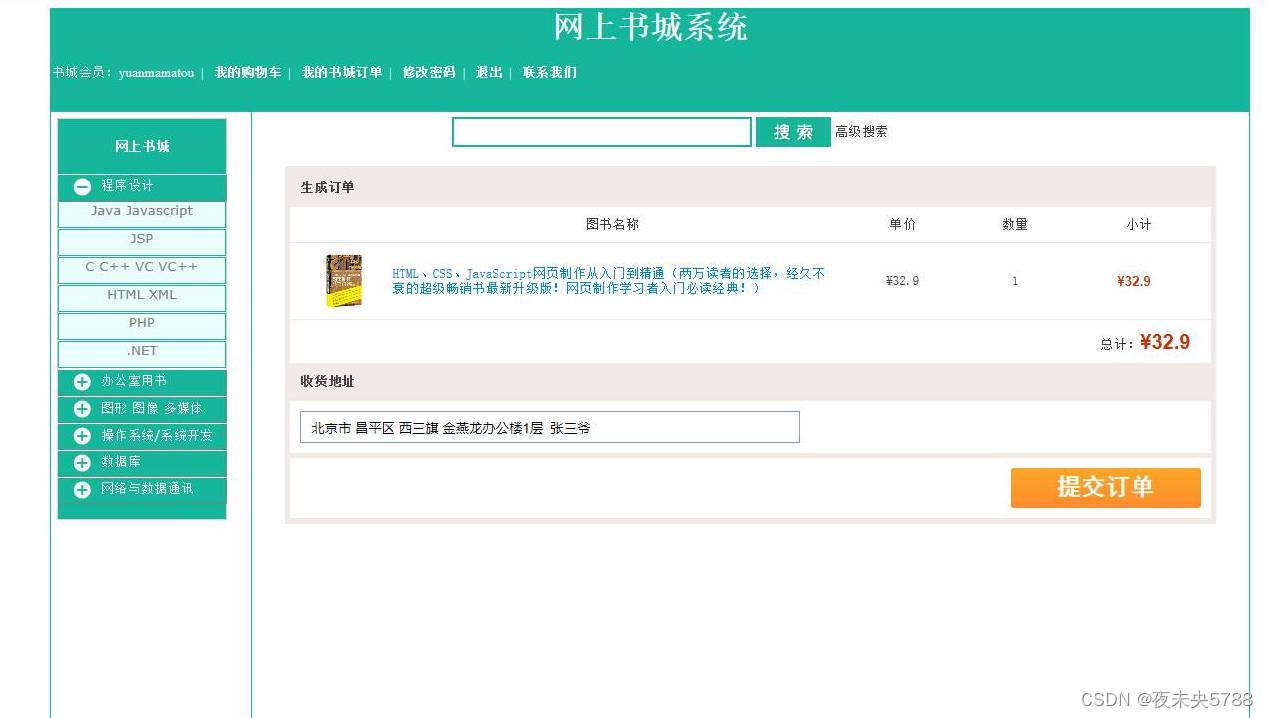Expand 数据库 category plus icon
Viewport: 1268px width, 718px height.
(82, 463)
